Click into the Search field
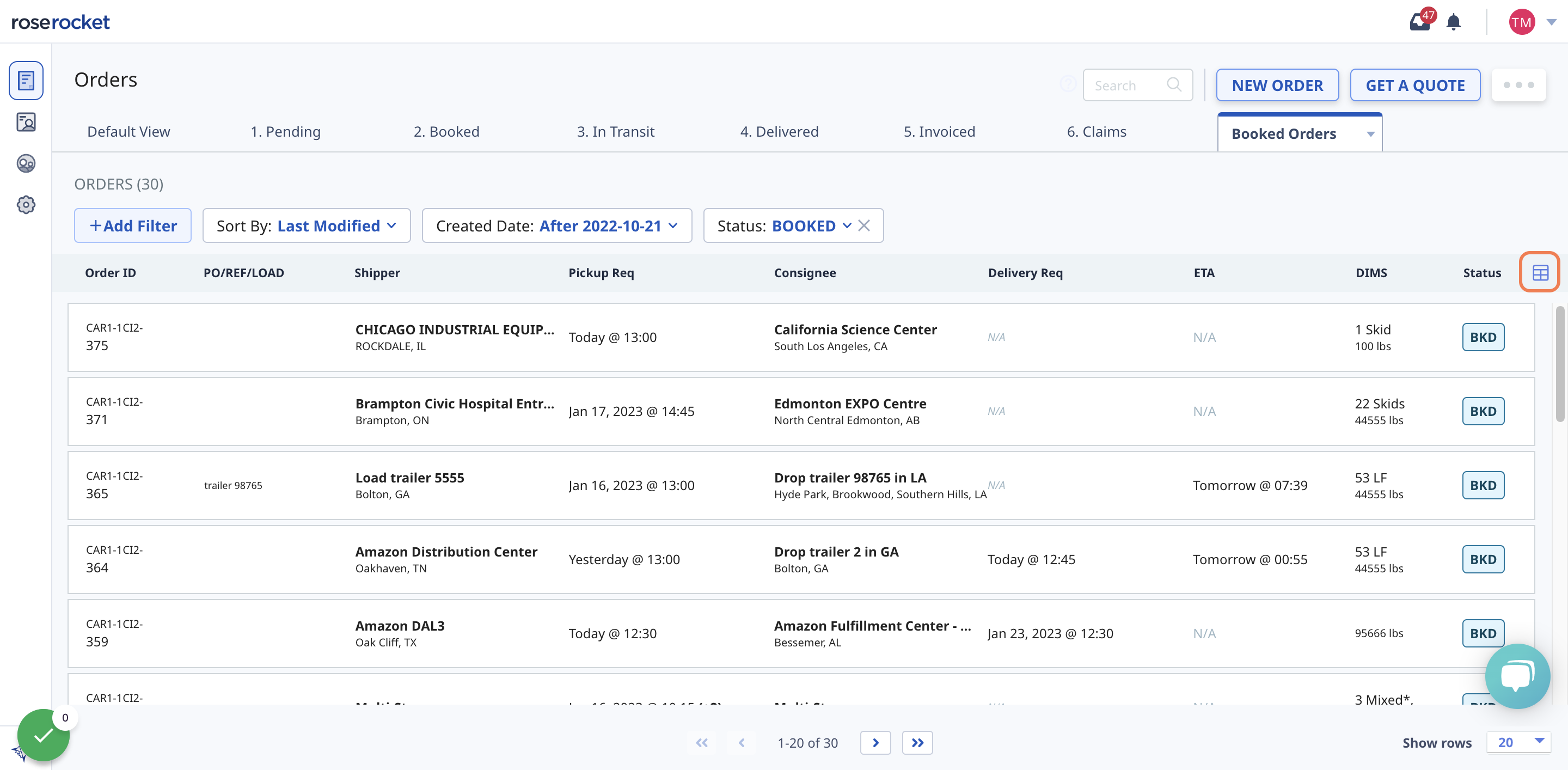Image resolution: width=1568 pixels, height=770 pixels. [x=1137, y=85]
